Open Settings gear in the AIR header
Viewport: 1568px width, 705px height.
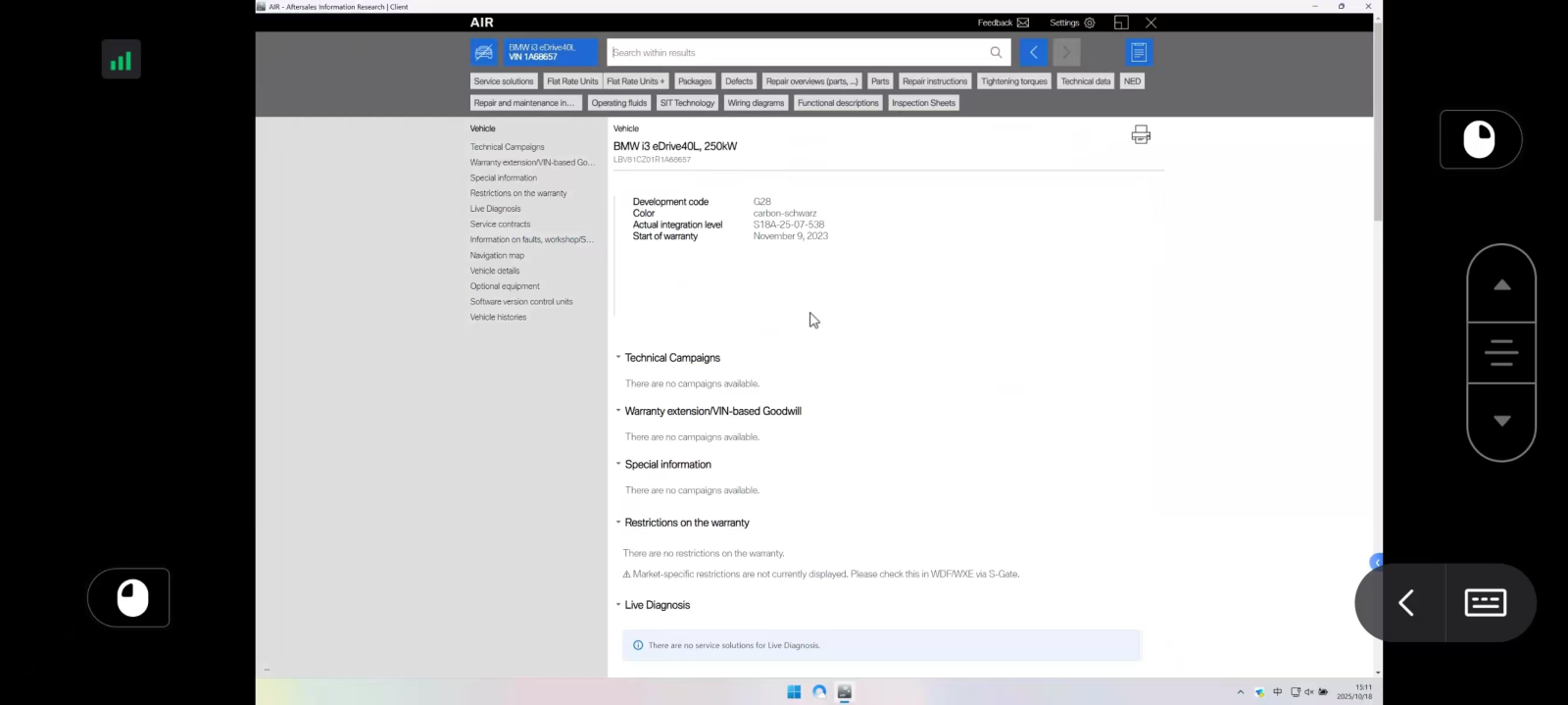[1089, 23]
